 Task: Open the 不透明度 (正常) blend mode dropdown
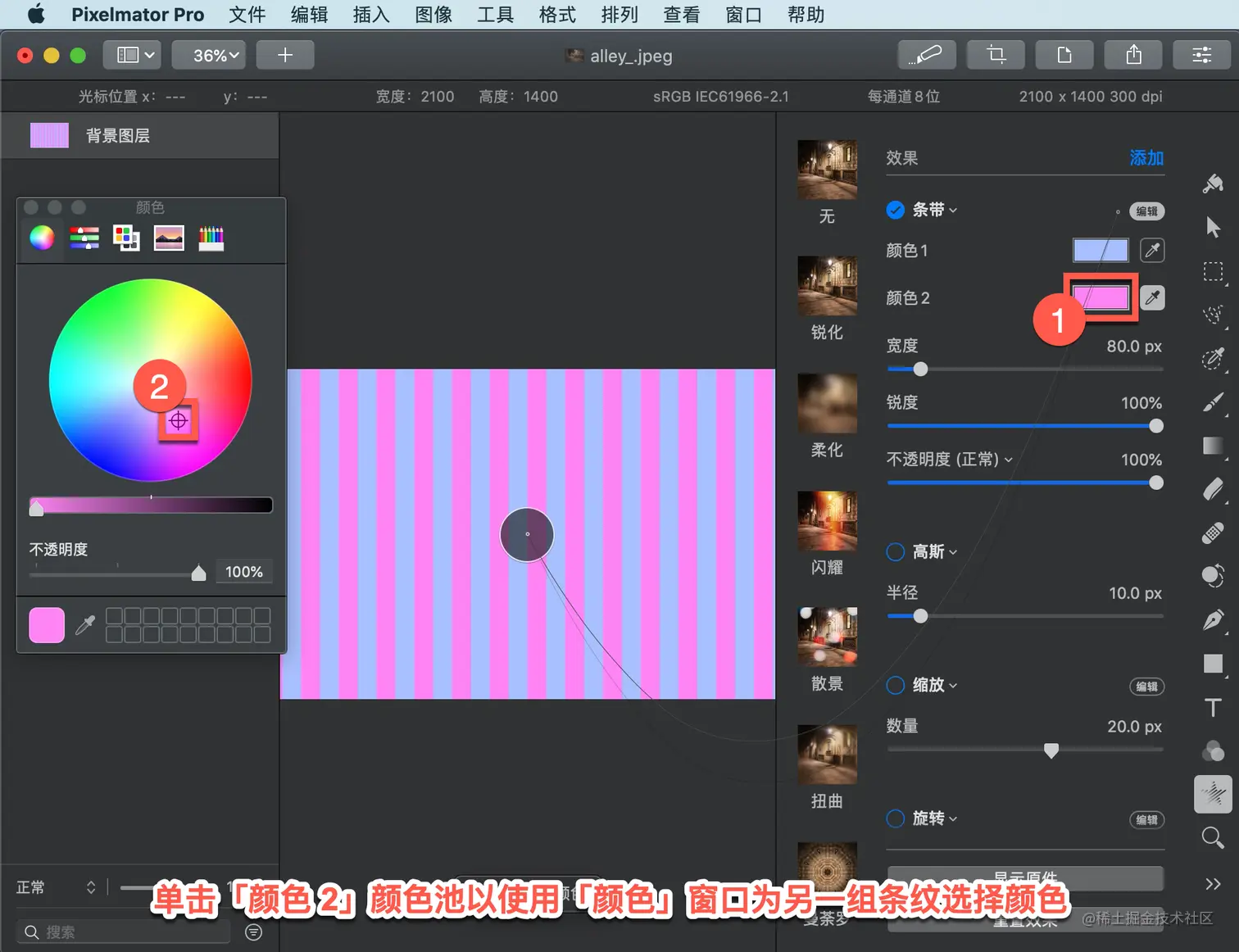pyautogui.click(x=950, y=460)
